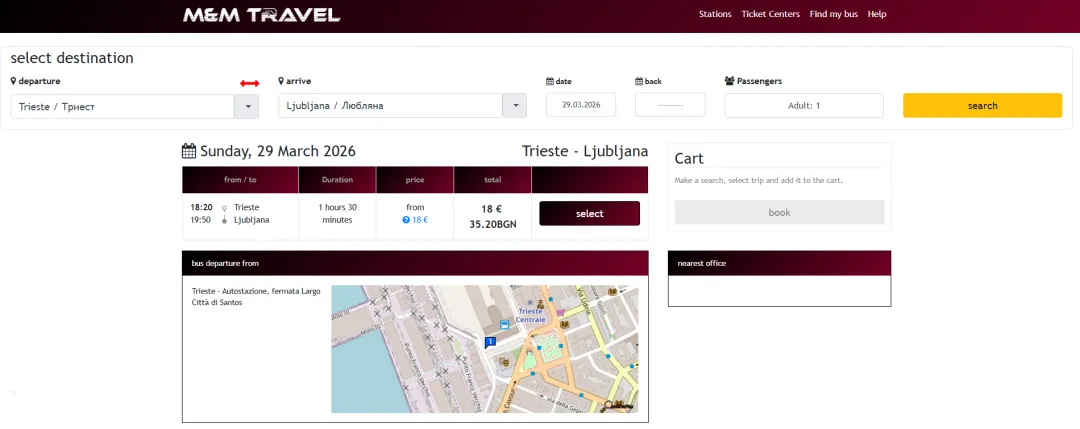Viewport: 1080px width, 429px height.
Task: Click the M&M Travel logo
Action: tap(261, 14)
